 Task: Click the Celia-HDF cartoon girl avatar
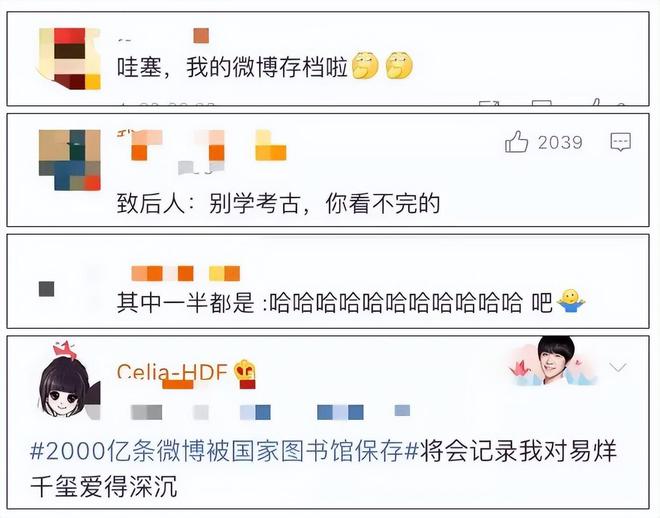click(x=69, y=380)
